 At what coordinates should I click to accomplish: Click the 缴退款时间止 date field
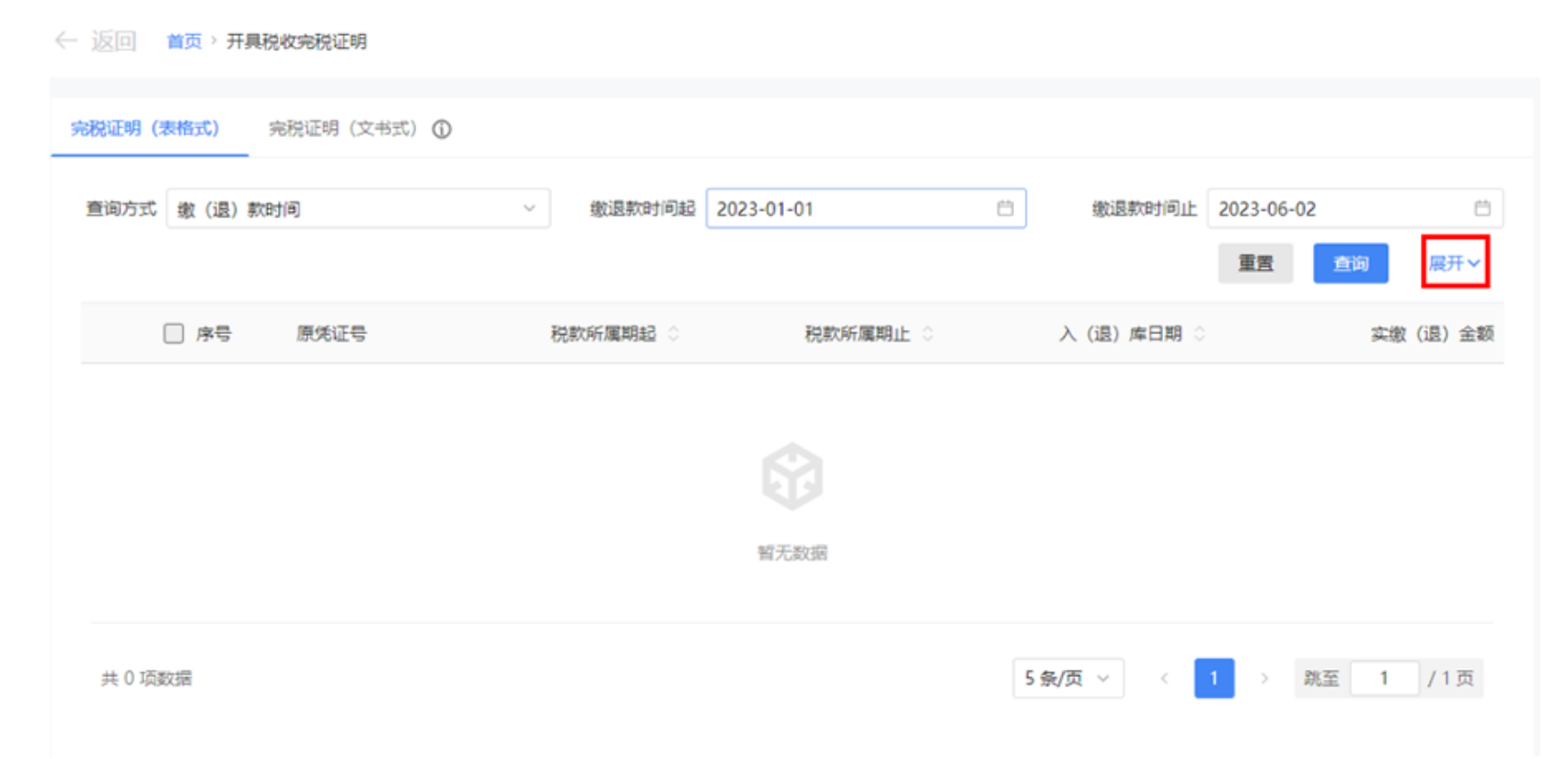coord(1355,209)
